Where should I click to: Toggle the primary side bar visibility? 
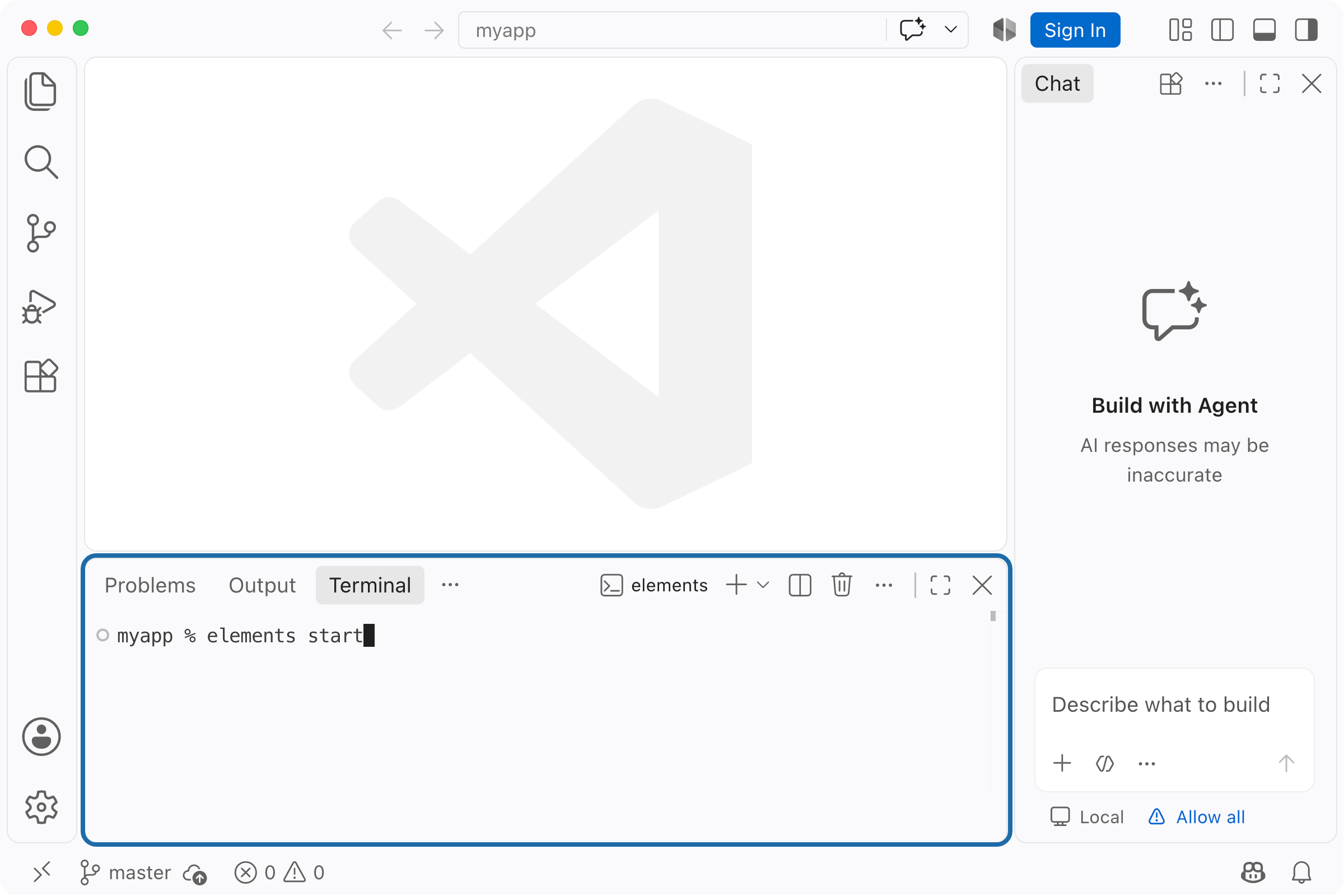click(1222, 30)
